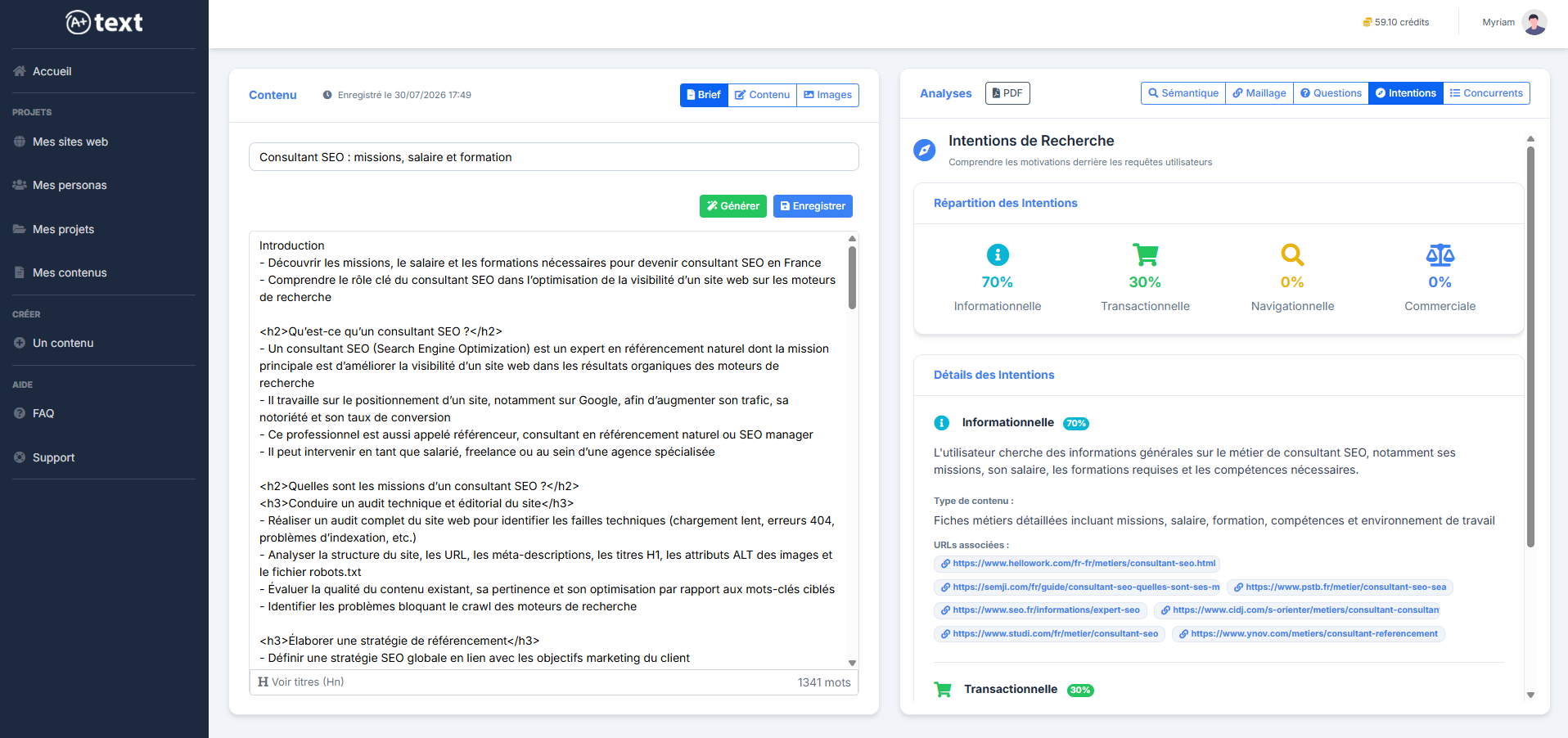Open Support page

[x=43, y=457]
